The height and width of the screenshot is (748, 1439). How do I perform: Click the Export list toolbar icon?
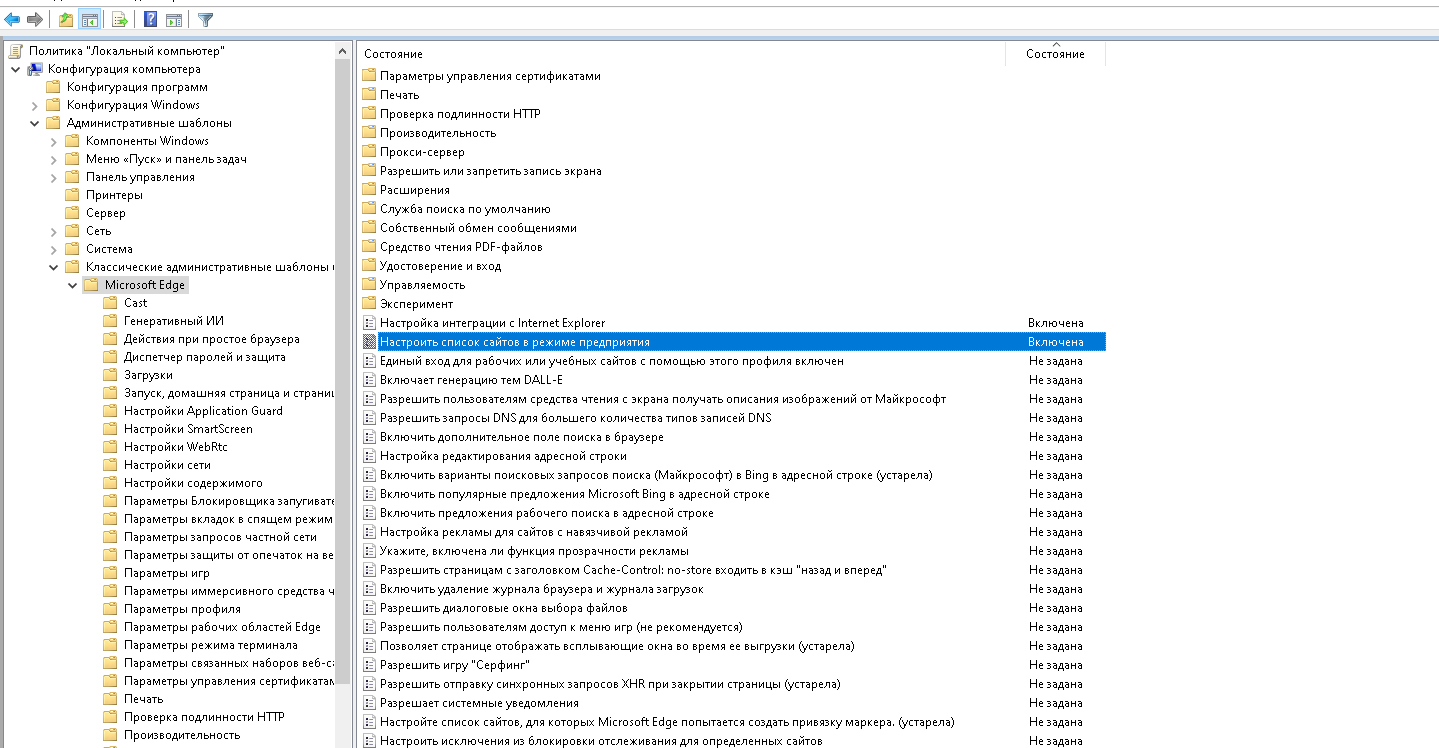click(x=120, y=19)
